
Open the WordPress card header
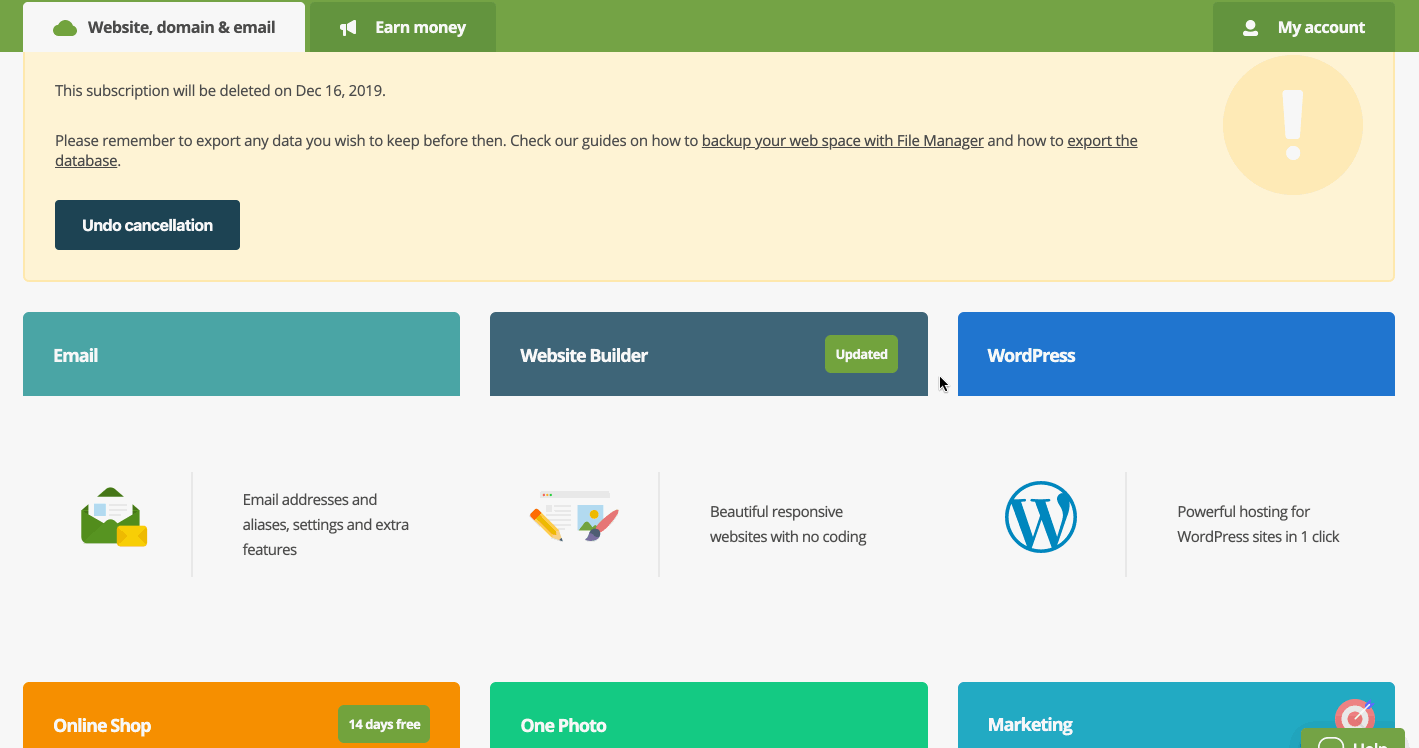coord(1176,354)
